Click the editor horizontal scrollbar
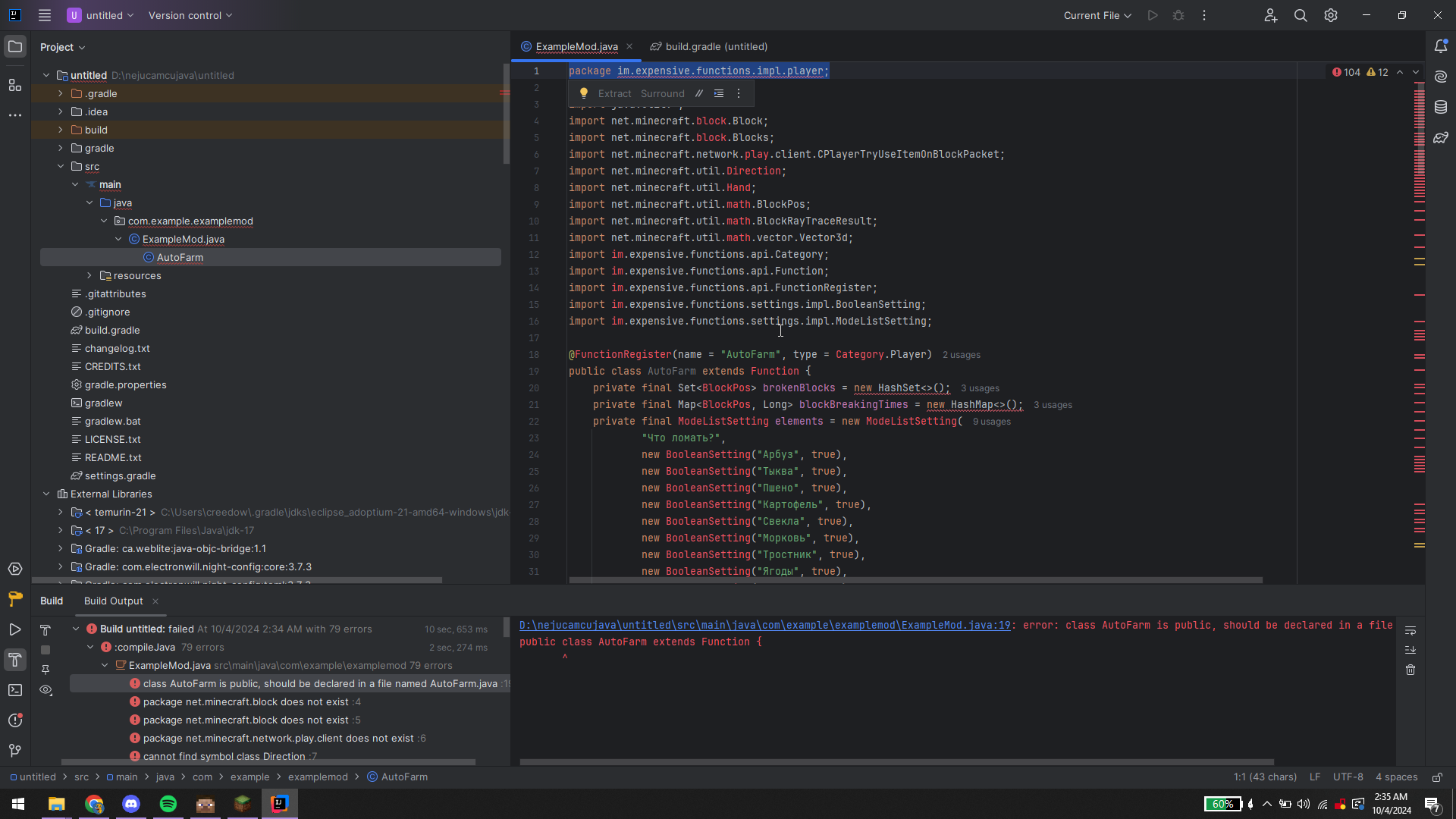This screenshot has width=1456, height=819. [915, 581]
